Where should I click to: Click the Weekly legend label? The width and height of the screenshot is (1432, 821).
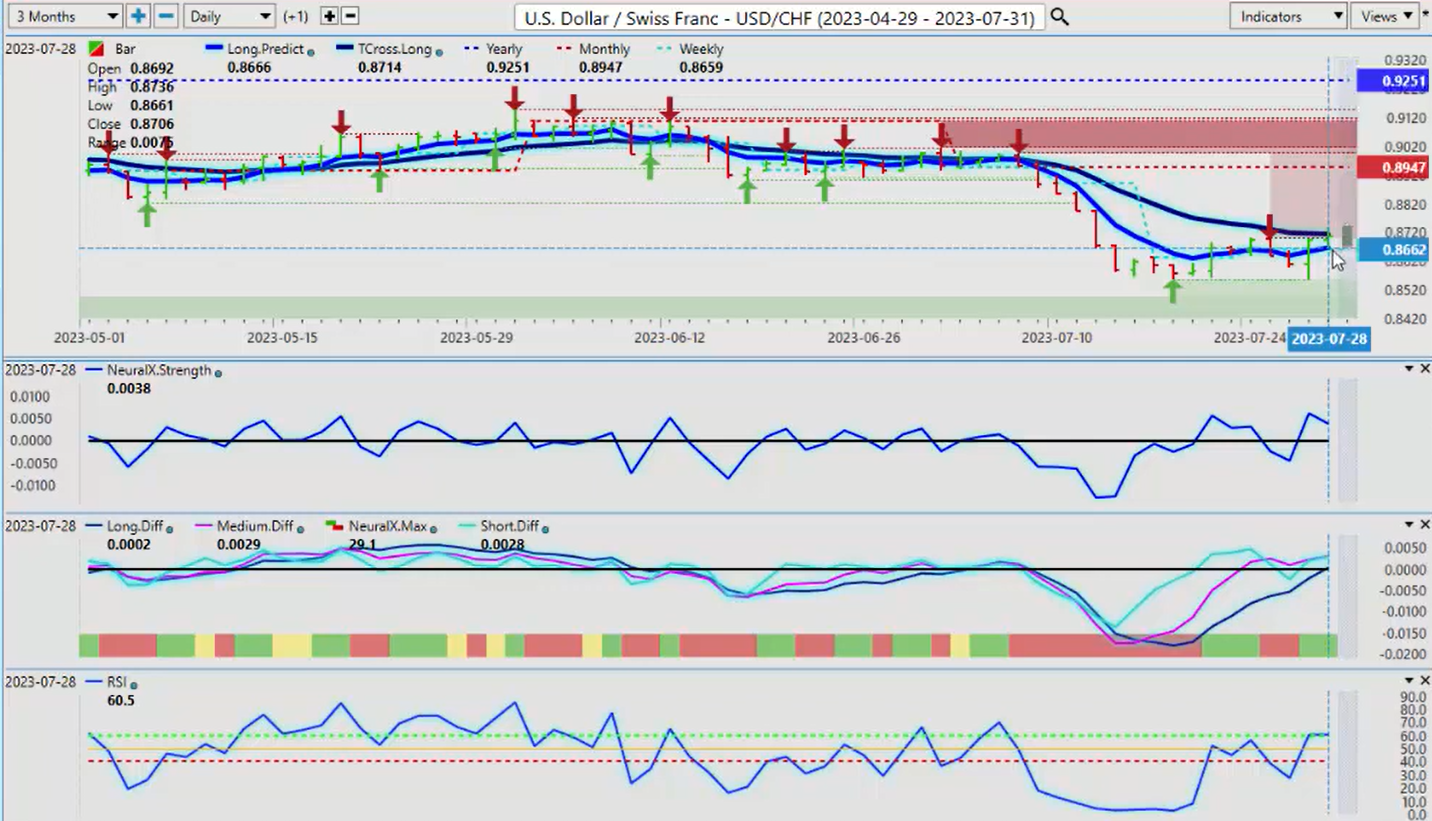coord(701,49)
